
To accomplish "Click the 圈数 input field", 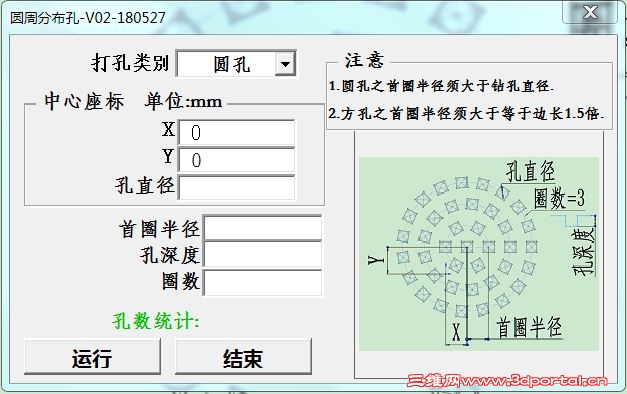I will (x=263, y=282).
